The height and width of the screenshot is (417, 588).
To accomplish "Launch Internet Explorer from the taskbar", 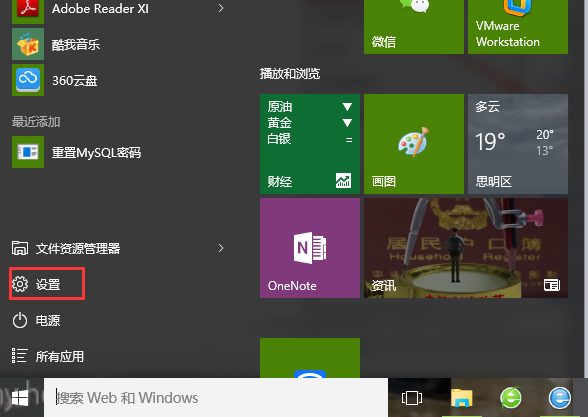I will click(x=560, y=398).
